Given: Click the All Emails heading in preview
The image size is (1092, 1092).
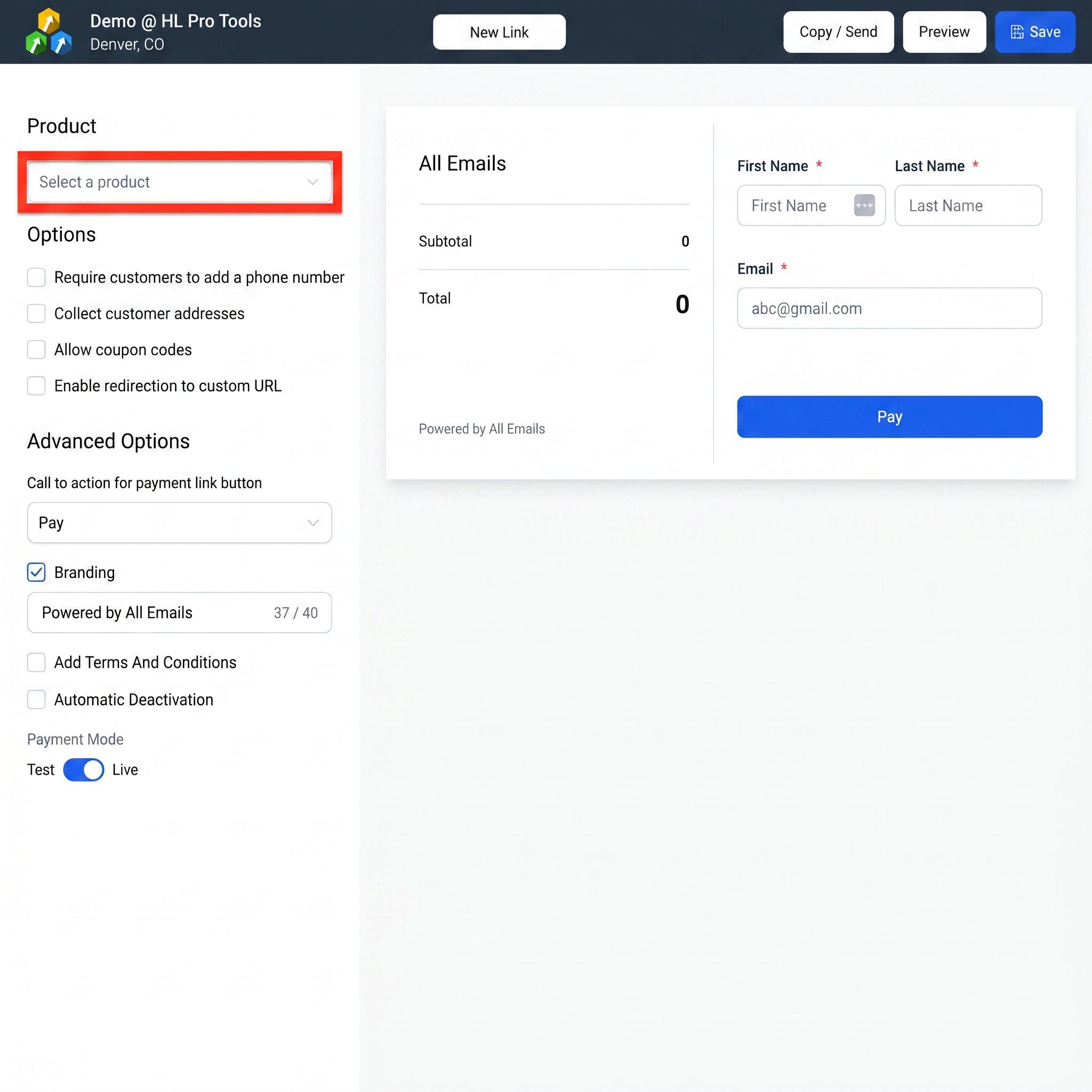Looking at the screenshot, I should (x=462, y=163).
